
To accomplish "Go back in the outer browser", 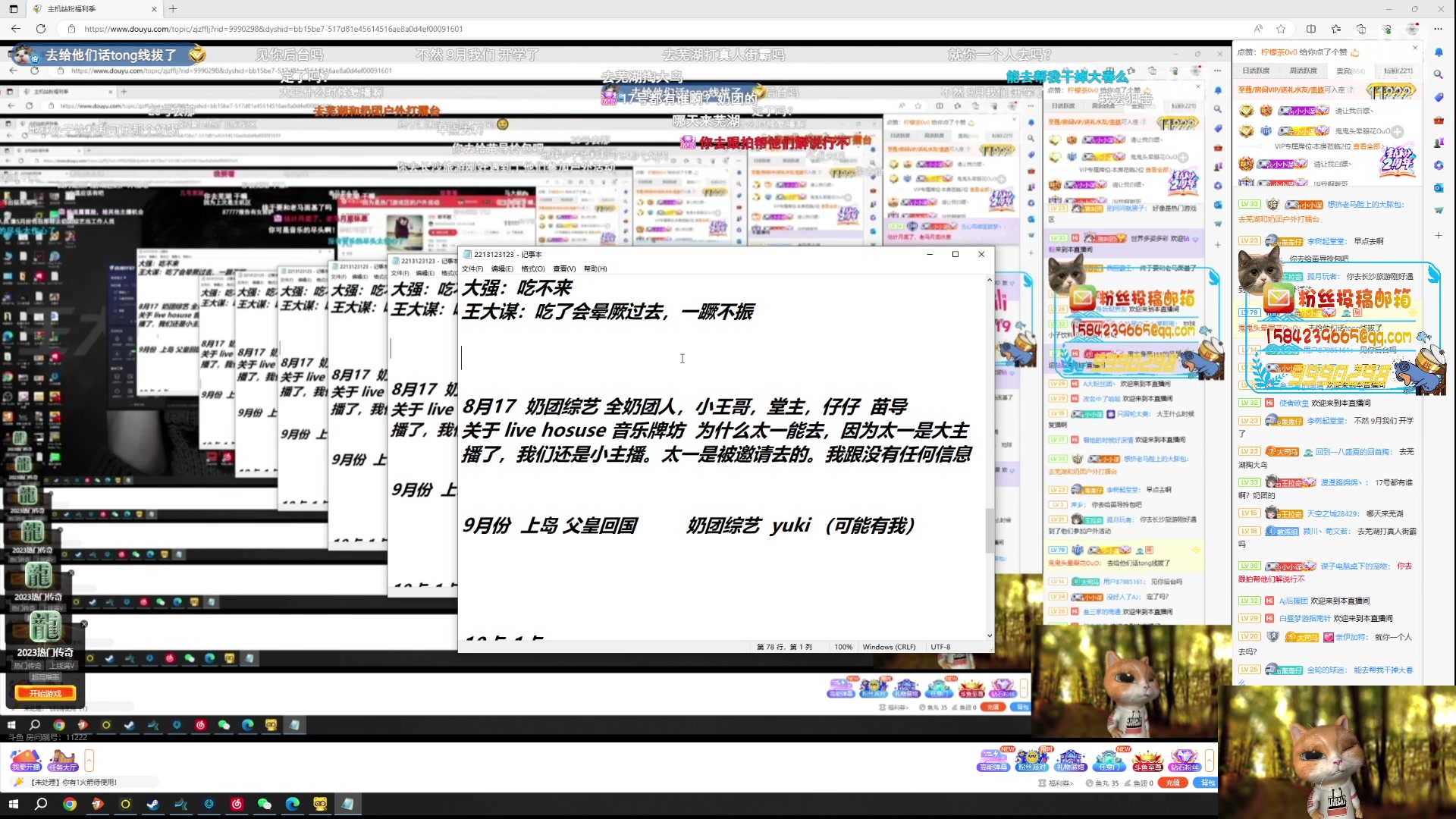I will tap(16, 29).
